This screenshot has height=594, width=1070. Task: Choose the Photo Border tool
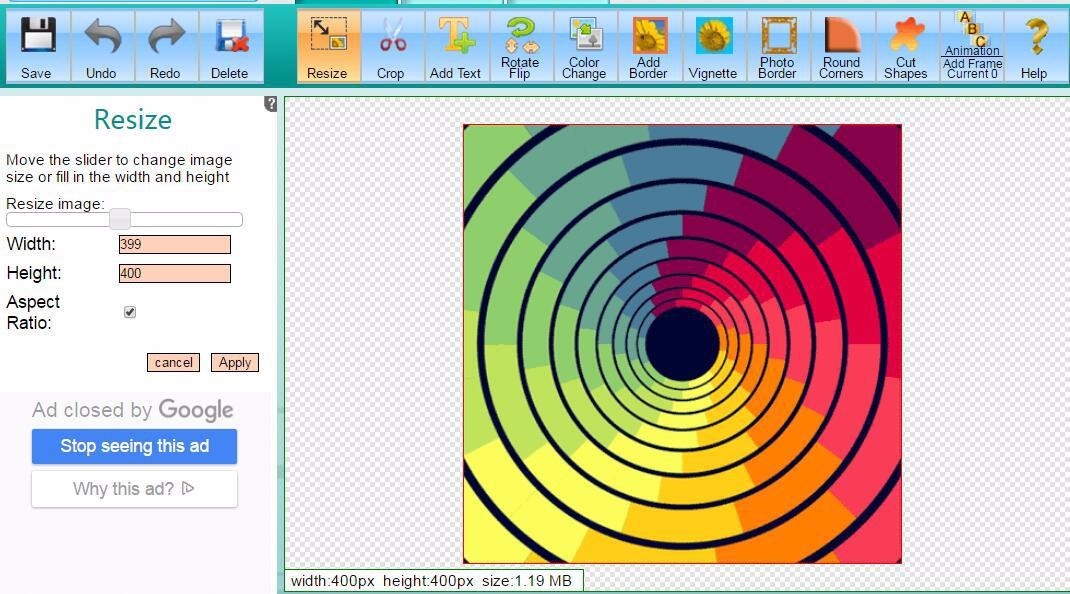777,46
